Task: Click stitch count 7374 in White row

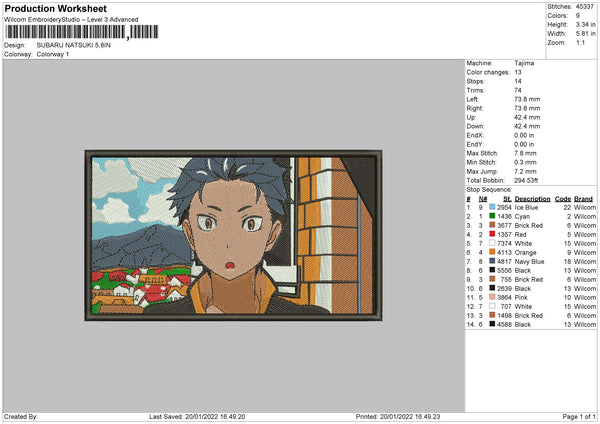Action: tap(504, 243)
